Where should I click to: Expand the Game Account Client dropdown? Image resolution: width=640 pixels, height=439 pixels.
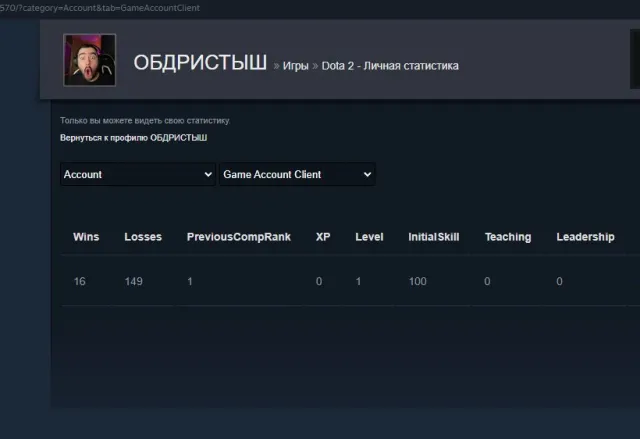click(x=297, y=174)
